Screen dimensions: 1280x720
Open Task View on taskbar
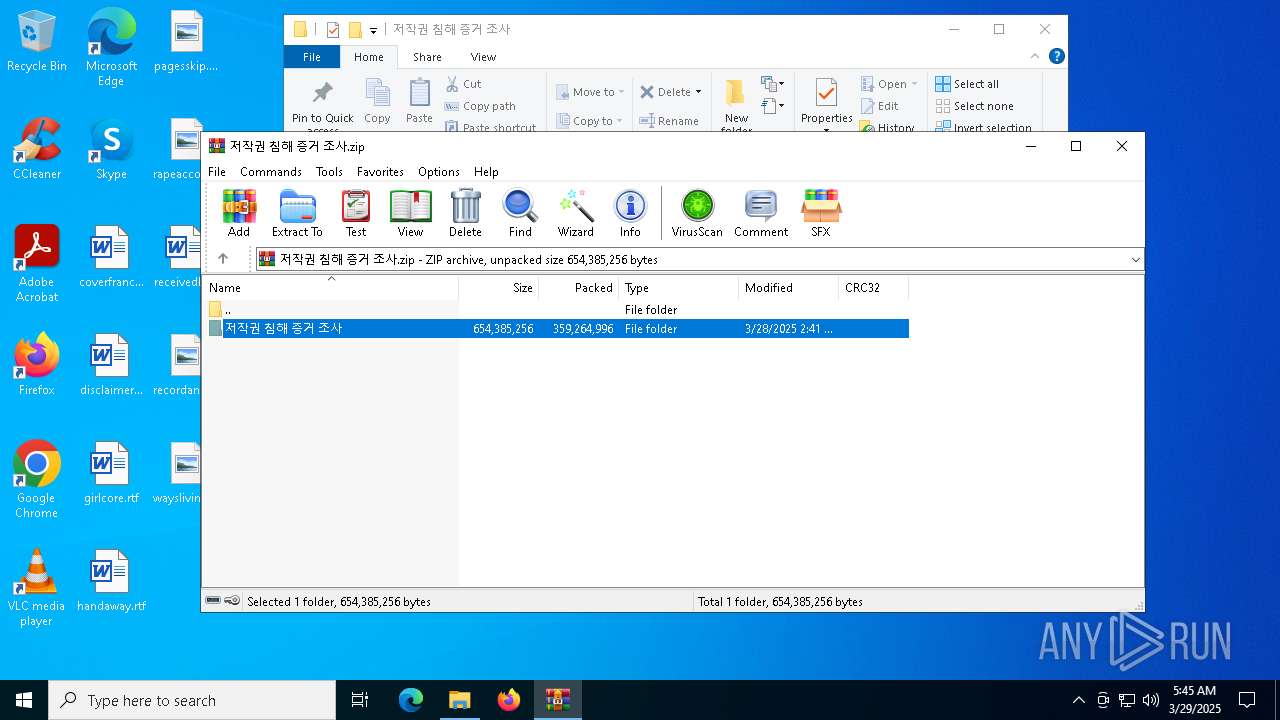[360, 700]
